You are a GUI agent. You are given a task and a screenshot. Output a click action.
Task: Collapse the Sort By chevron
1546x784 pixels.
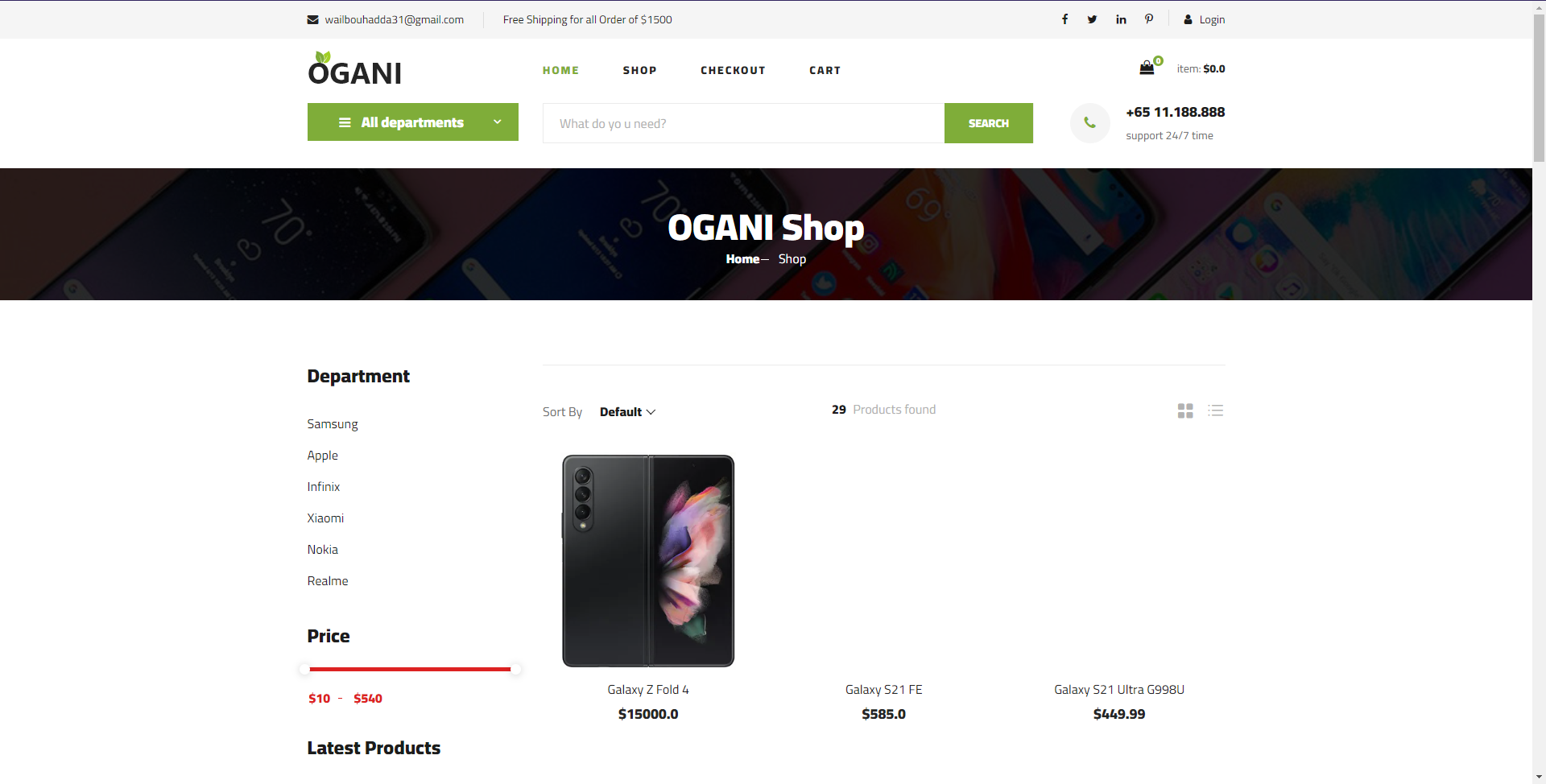click(652, 412)
